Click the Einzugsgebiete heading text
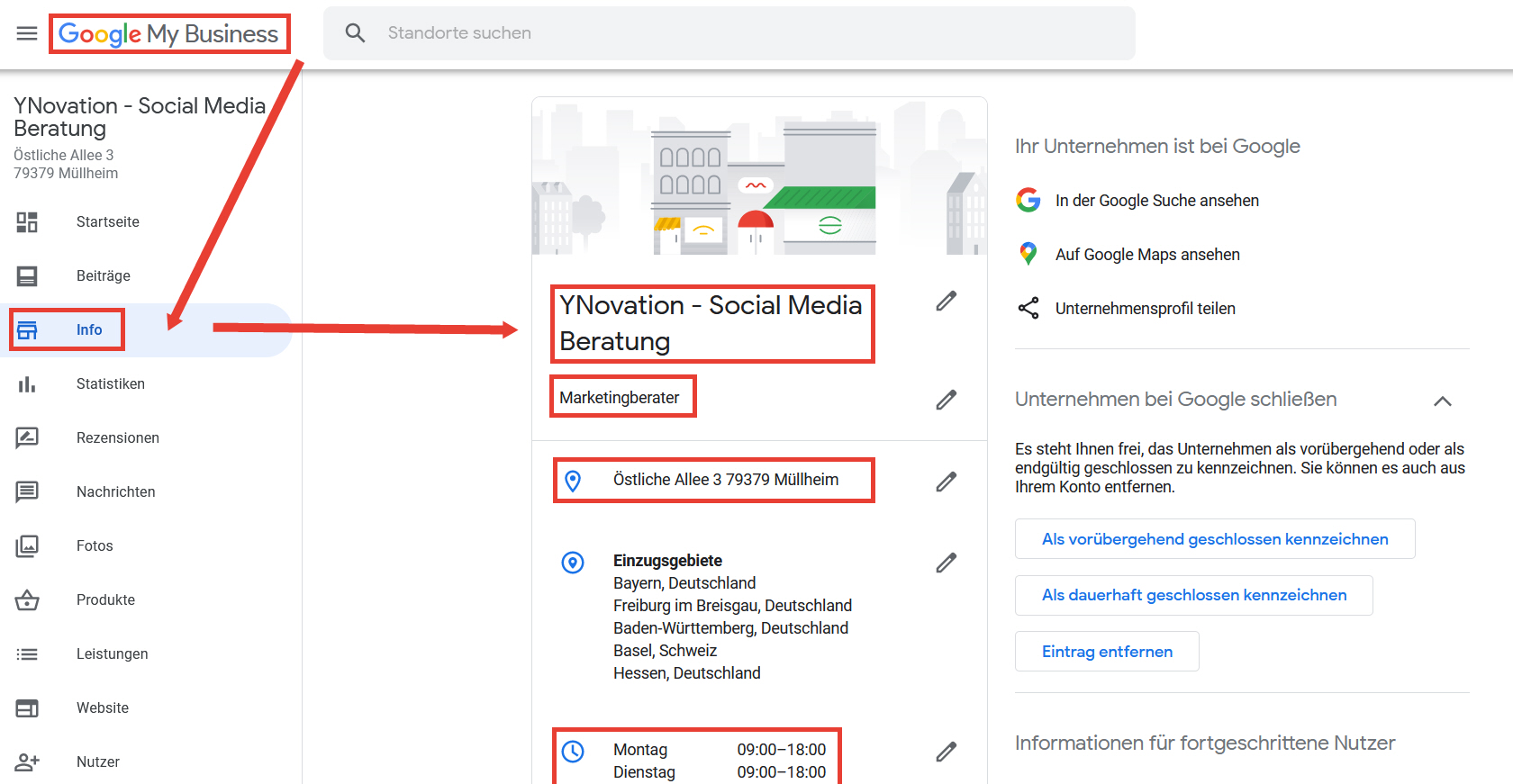The image size is (1513, 784). pyautogui.click(x=667, y=561)
